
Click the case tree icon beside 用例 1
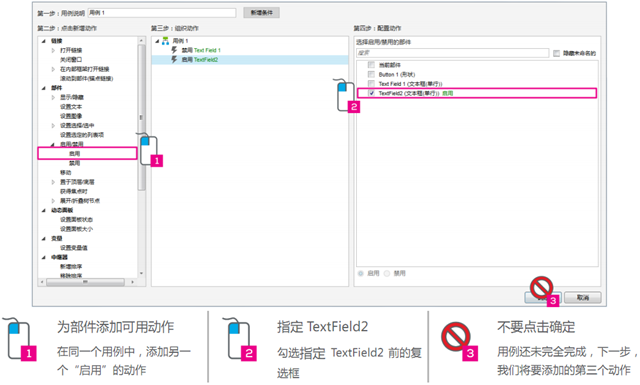165,41
